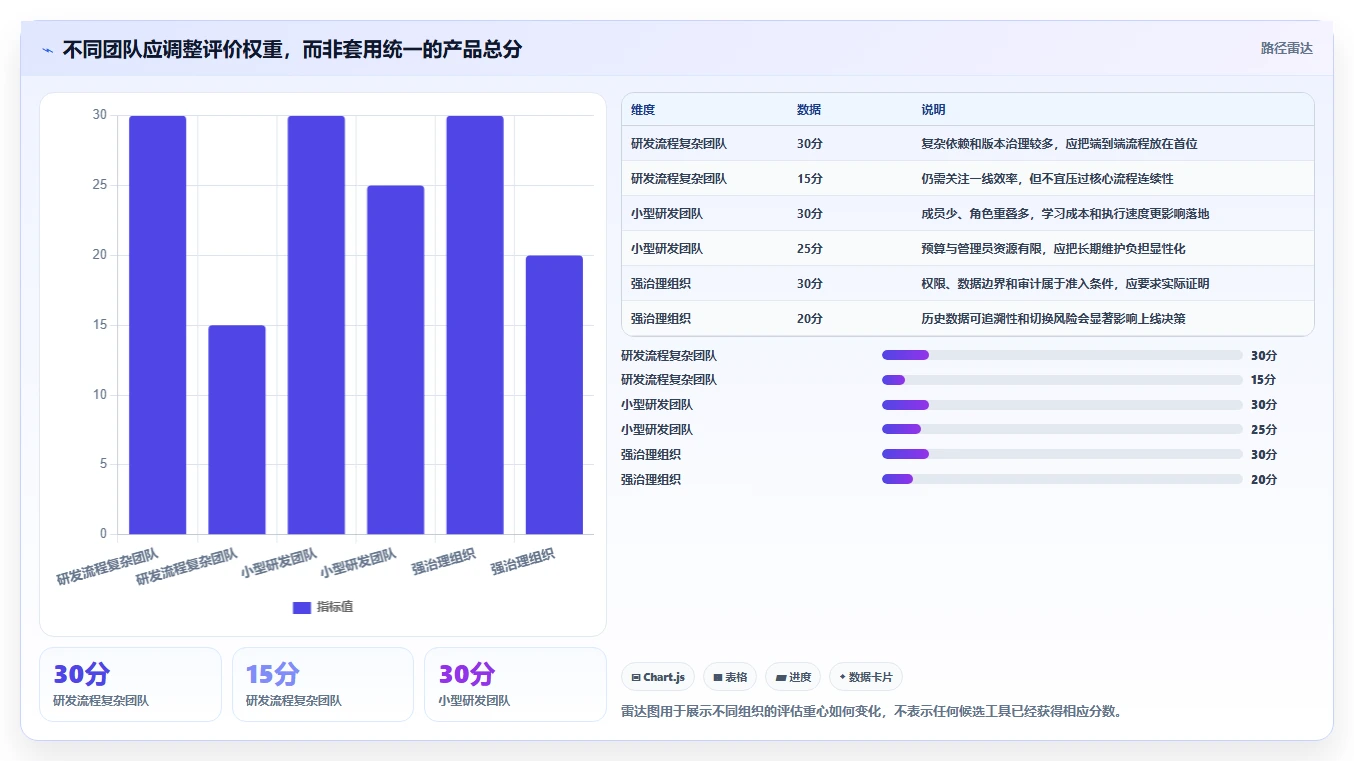
Task: Click the blue icon before the slide title
Action: [48, 50]
